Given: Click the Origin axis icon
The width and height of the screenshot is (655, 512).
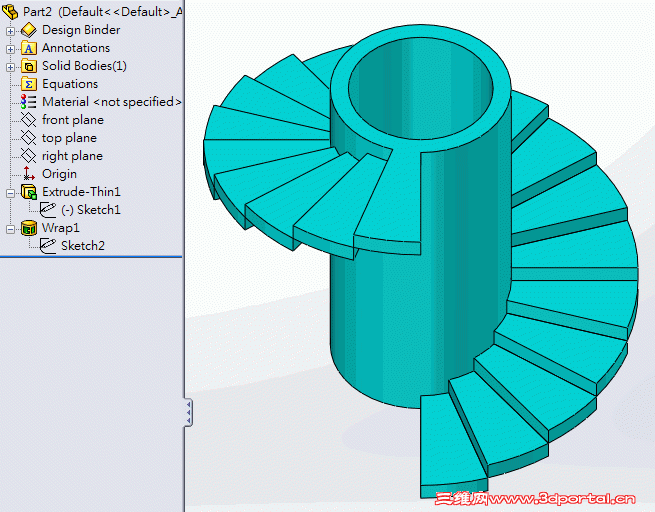Looking at the screenshot, I should point(28,174).
